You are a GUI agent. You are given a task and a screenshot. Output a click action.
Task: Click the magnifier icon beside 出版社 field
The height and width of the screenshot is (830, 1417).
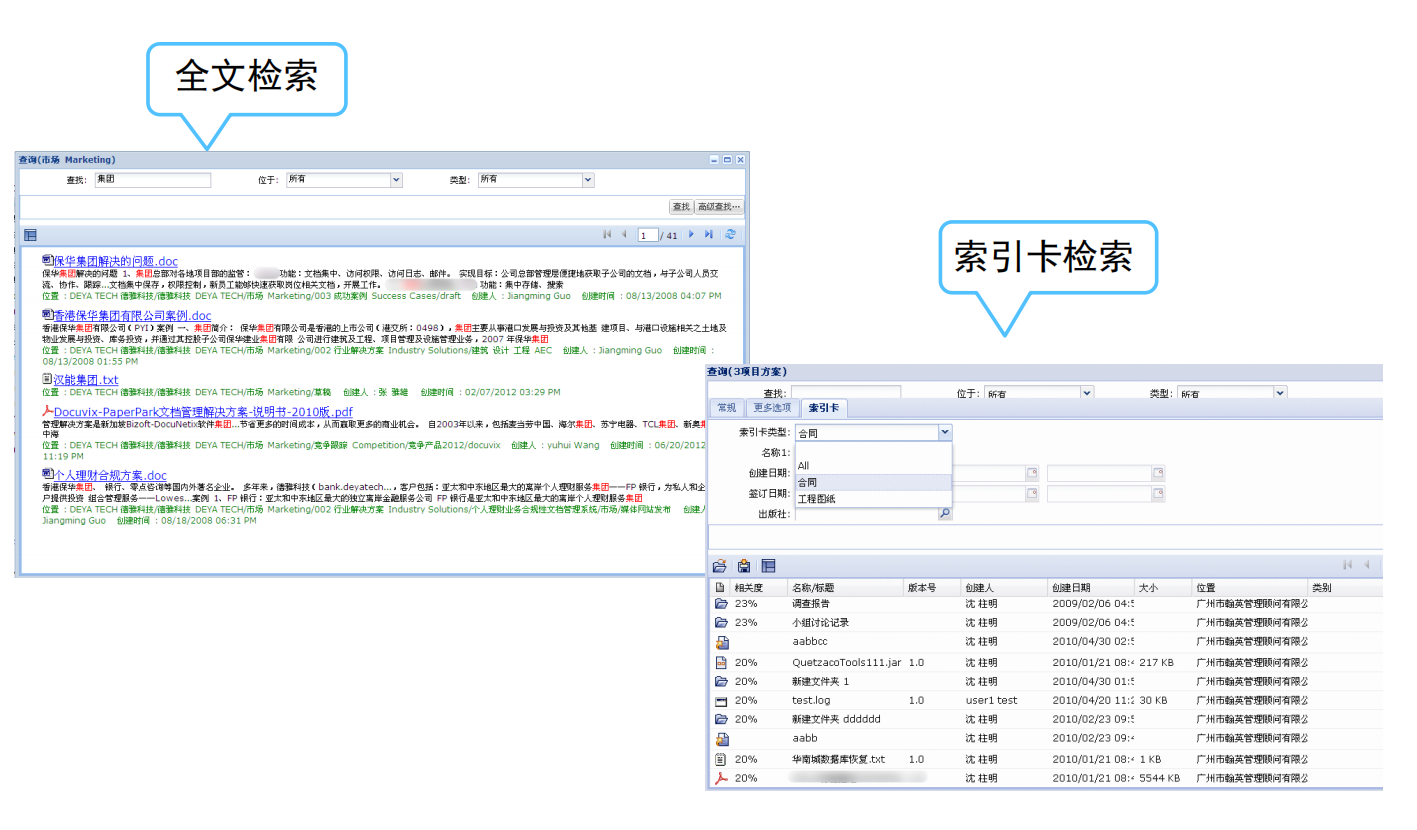click(x=944, y=514)
